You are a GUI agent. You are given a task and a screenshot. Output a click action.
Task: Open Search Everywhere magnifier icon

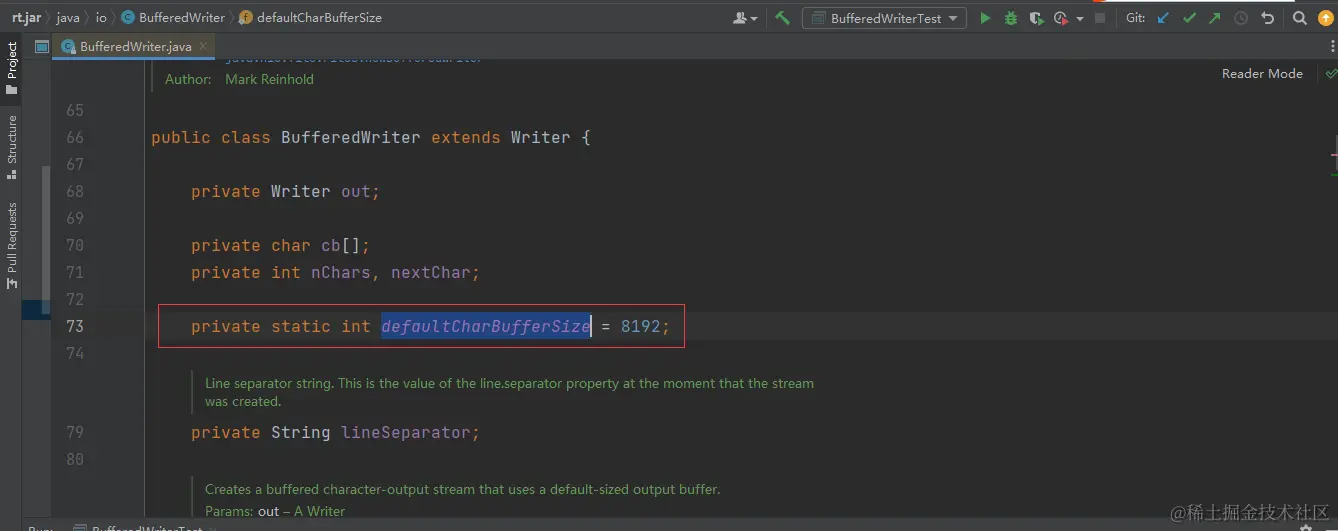(x=1299, y=18)
